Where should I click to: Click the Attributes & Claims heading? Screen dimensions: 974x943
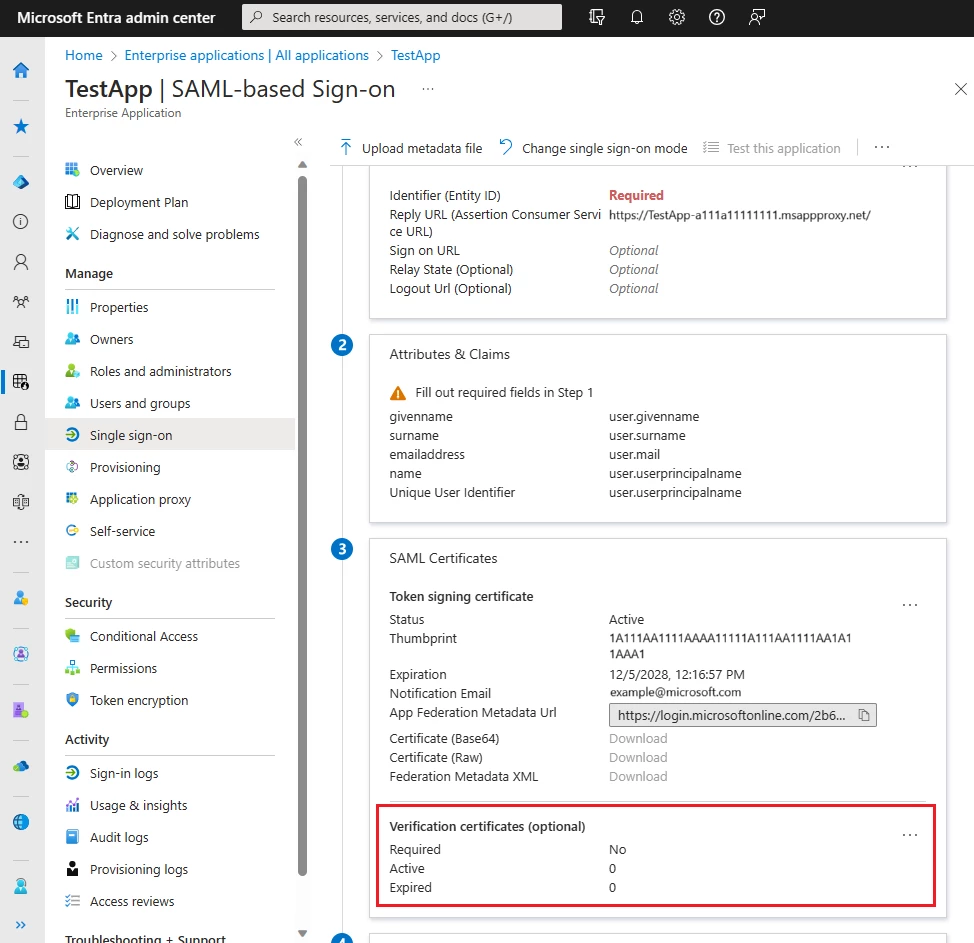pos(450,354)
